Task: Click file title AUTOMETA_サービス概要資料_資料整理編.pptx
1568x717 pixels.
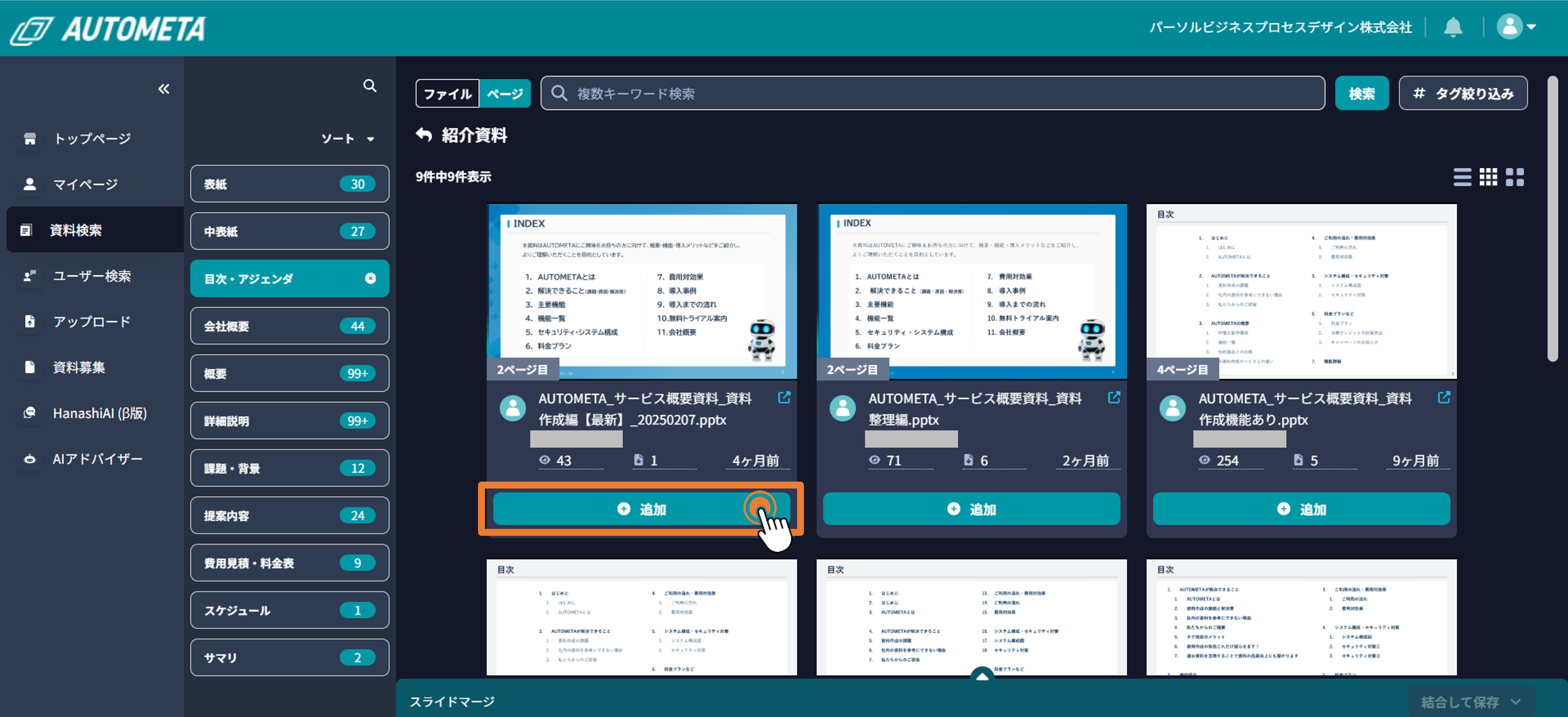Action: (974, 409)
